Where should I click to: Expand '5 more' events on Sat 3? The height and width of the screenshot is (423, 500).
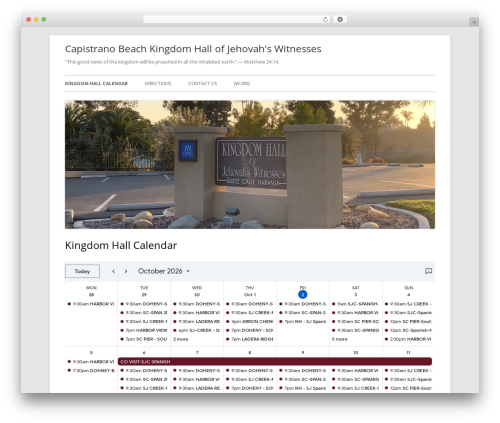click(340, 339)
